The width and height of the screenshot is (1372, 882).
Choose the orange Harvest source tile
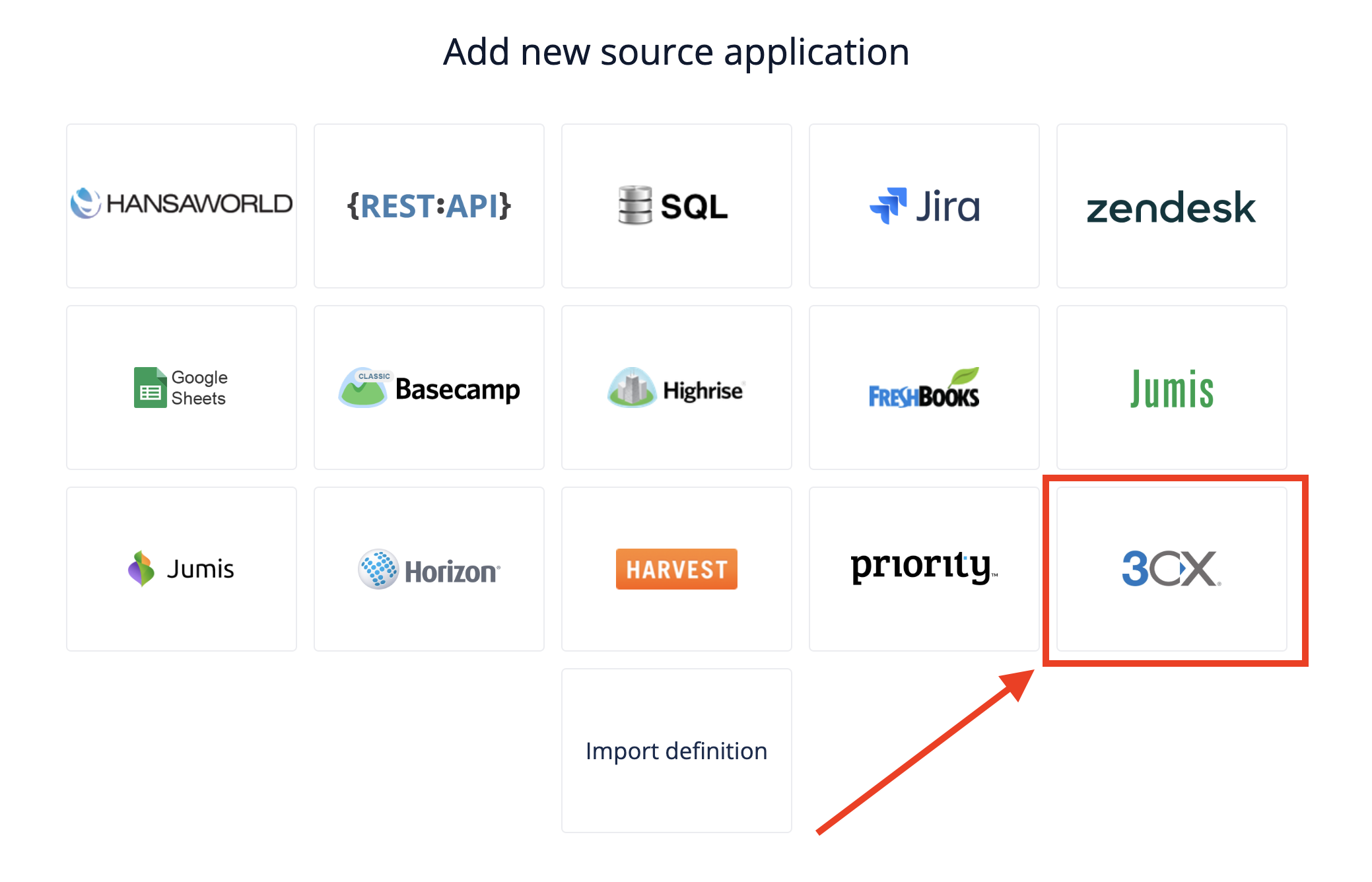(x=677, y=568)
